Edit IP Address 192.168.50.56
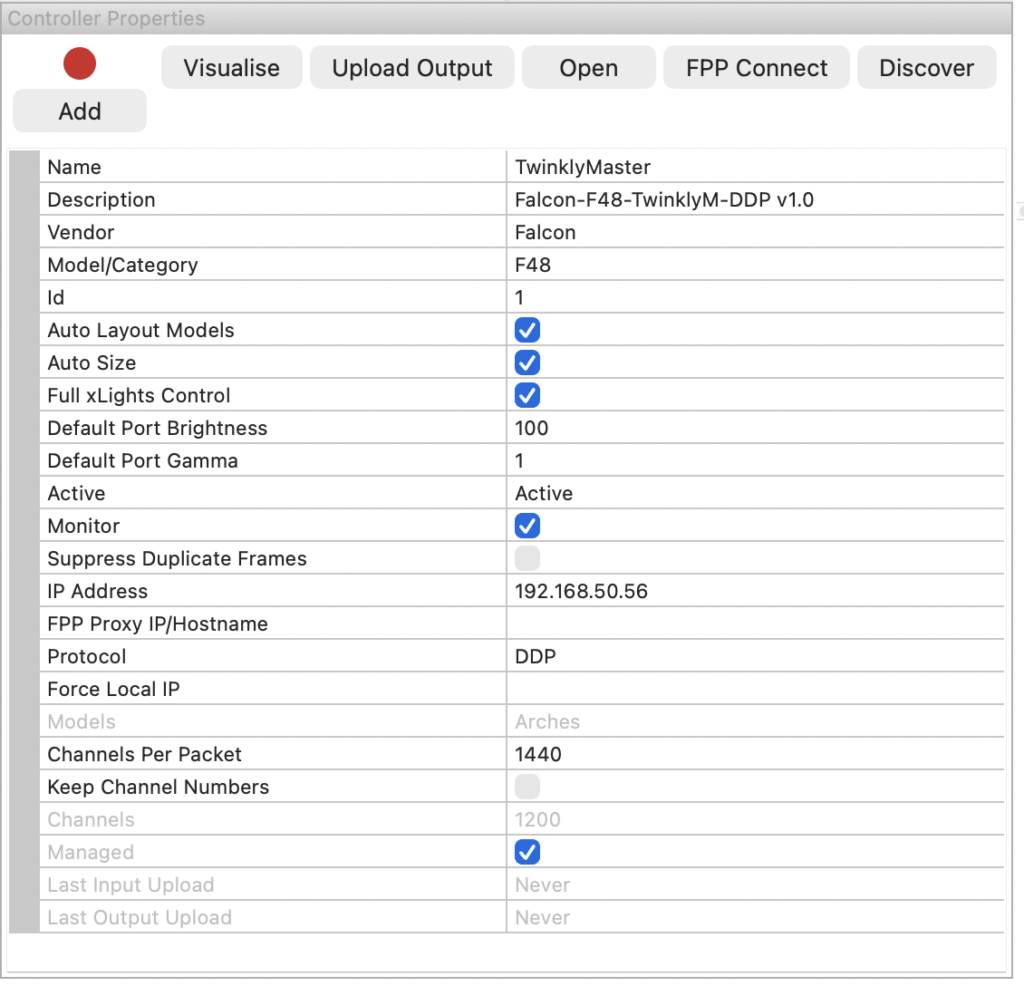Screen dimensions: 1024x986 [x=756, y=591]
